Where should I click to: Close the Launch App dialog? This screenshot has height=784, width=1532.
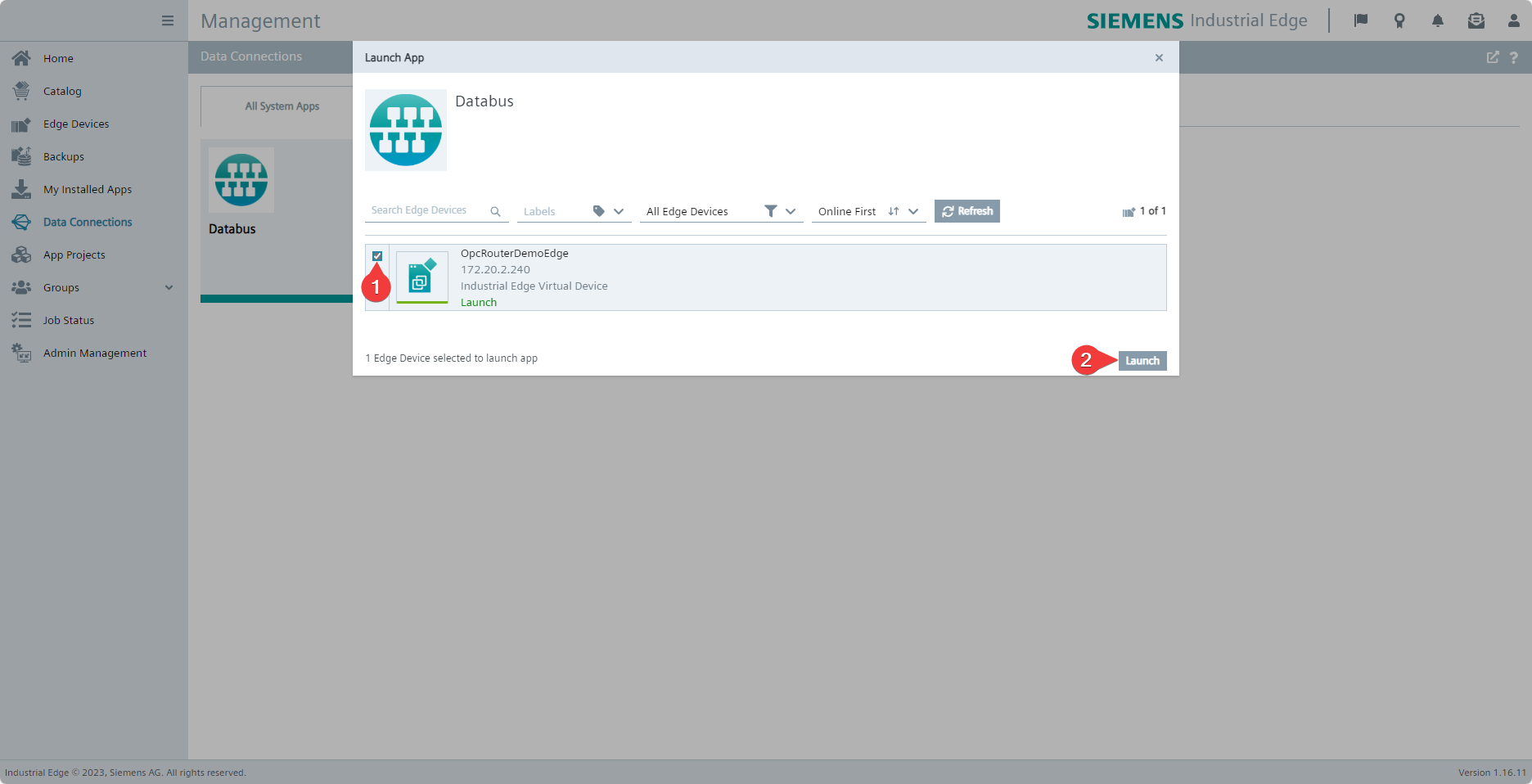(x=1159, y=57)
